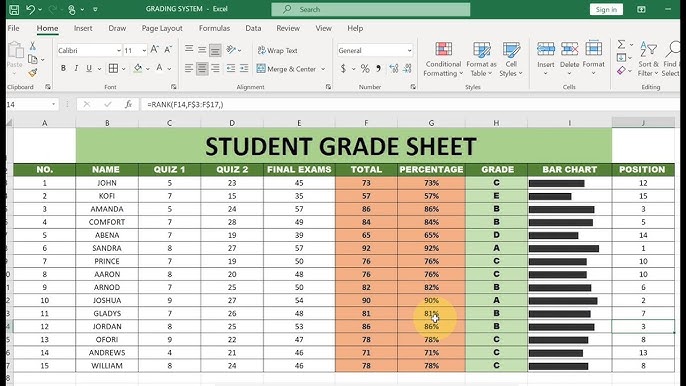686x386 pixels.
Task: Open Merge & Center dropdown arrow
Action: tap(323, 69)
